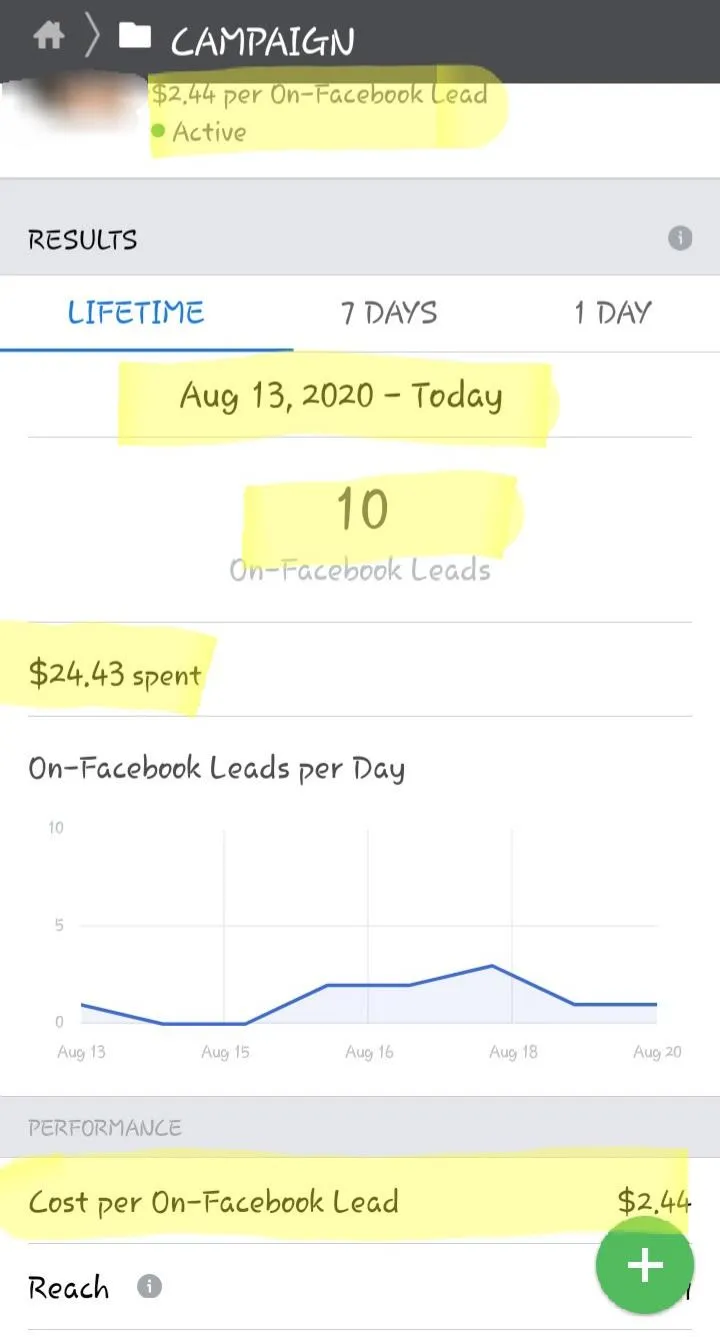Open the Campaign folder icon

[134, 37]
